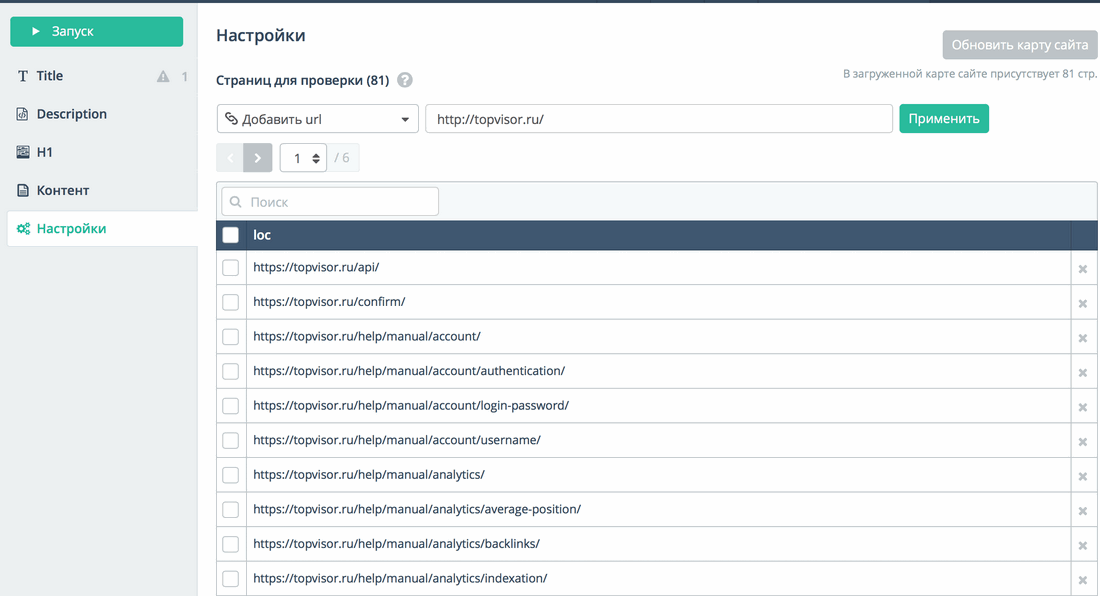
Task: Select checkbox for account/authentication URL
Action: point(231,371)
